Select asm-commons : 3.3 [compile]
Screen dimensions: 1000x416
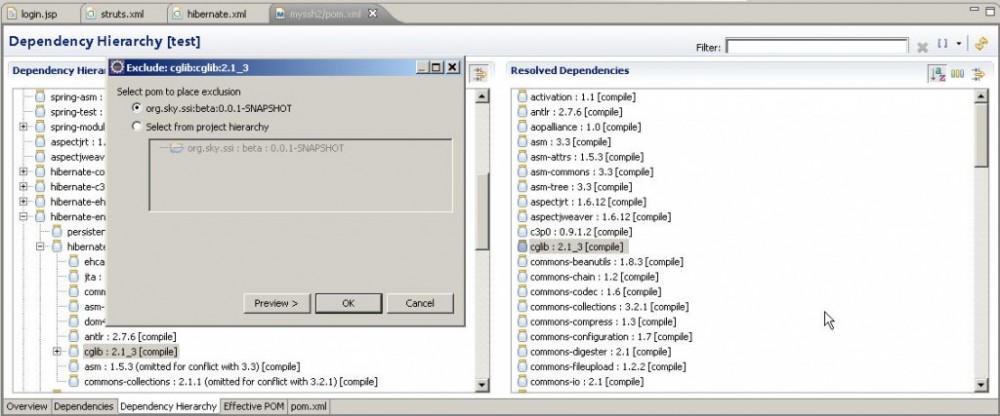tap(591, 172)
